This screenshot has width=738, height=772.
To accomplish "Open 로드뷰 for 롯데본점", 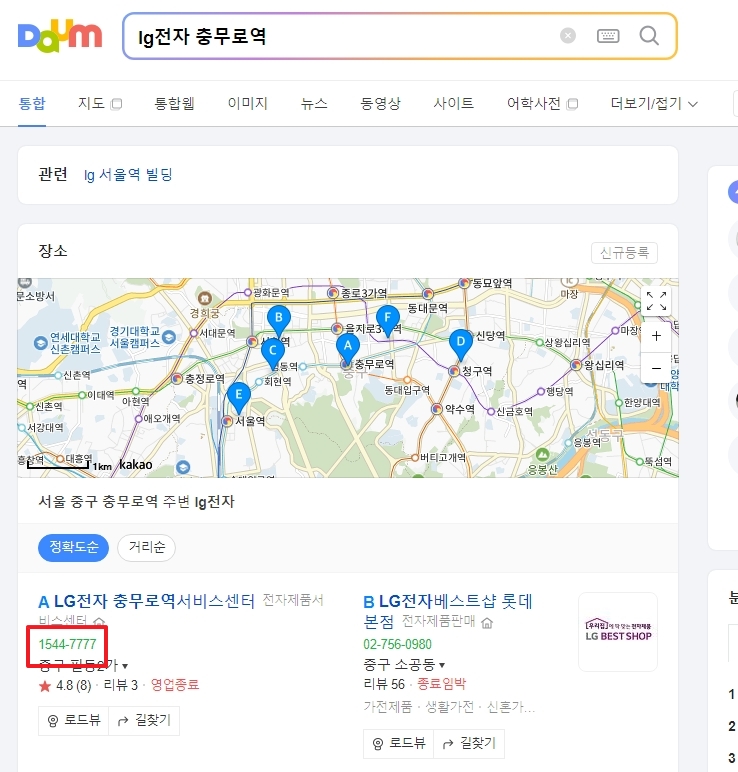I will [x=399, y=743].
